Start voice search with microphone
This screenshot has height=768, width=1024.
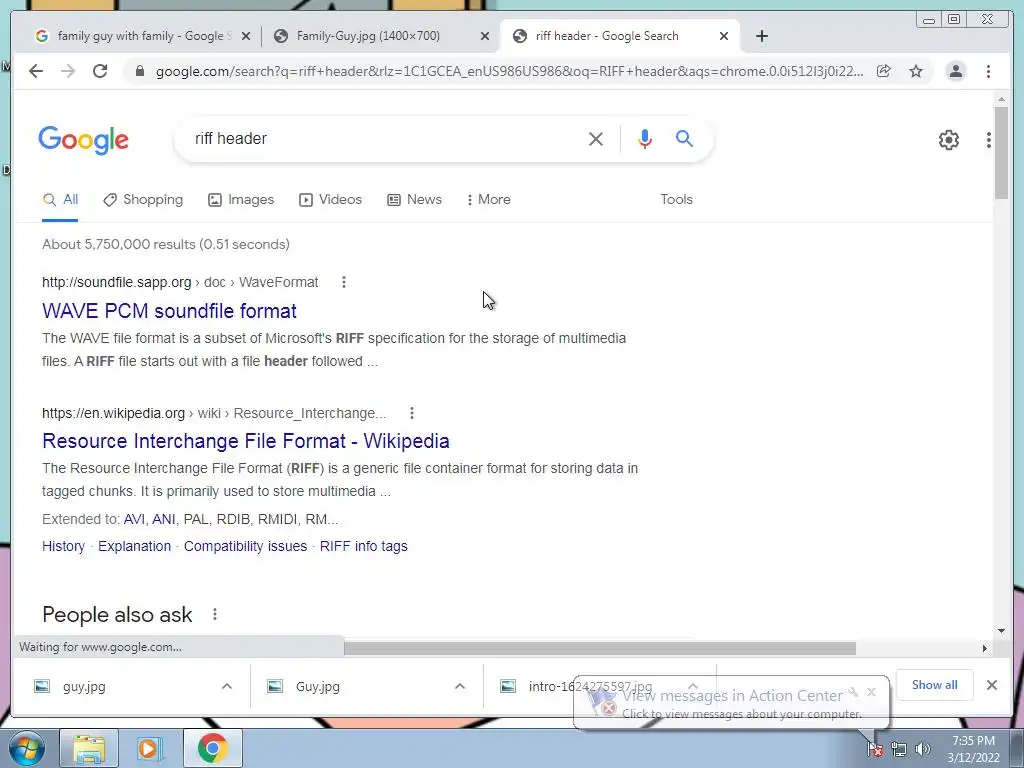[645, 138]
